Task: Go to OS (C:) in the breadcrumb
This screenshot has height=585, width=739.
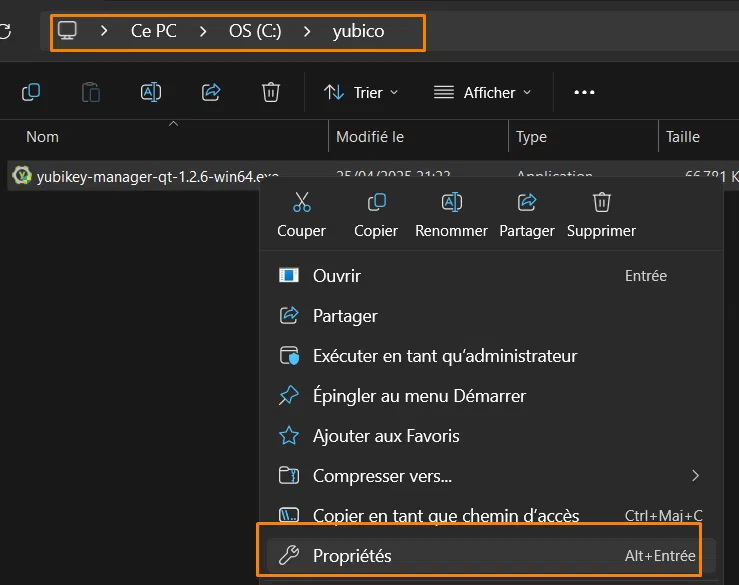Action: pos(255,31)
